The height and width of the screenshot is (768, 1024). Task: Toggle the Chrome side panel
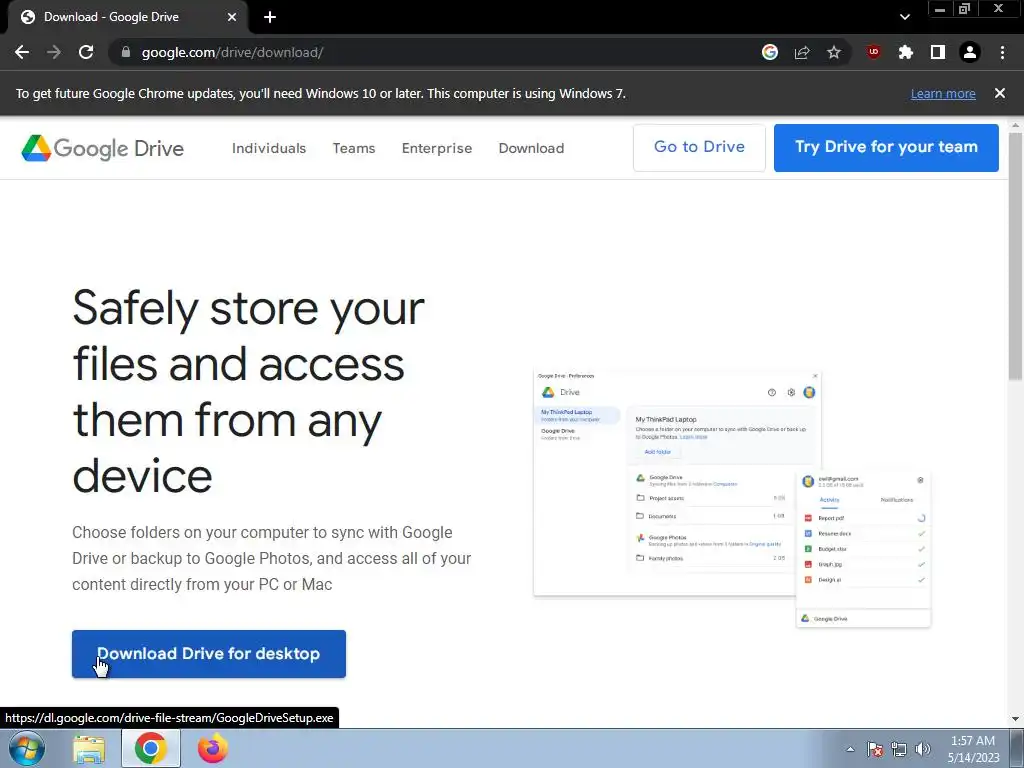coord(937,52)
